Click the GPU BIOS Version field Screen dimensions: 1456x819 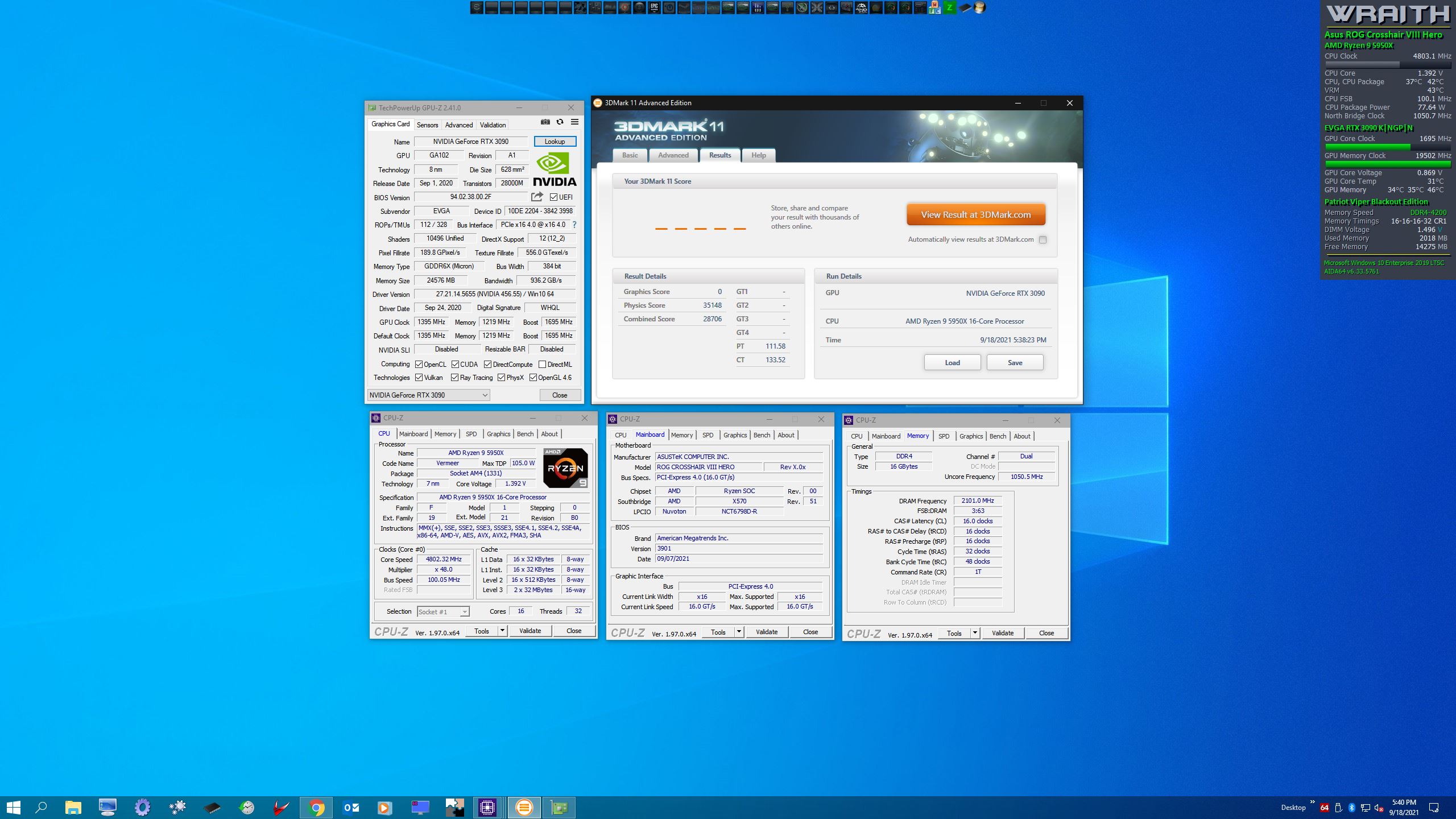pyautogui.click(x=470, y=197)
